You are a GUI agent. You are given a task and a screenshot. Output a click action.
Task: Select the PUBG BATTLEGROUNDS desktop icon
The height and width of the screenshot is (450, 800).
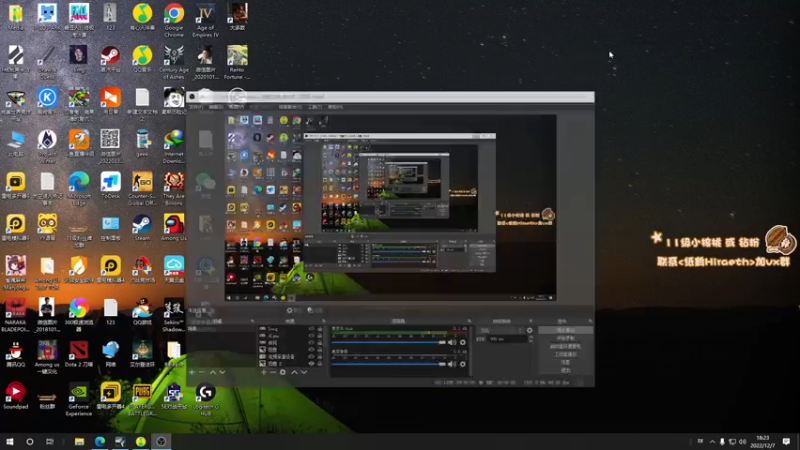pyautogui.click(x=142, y=399)
